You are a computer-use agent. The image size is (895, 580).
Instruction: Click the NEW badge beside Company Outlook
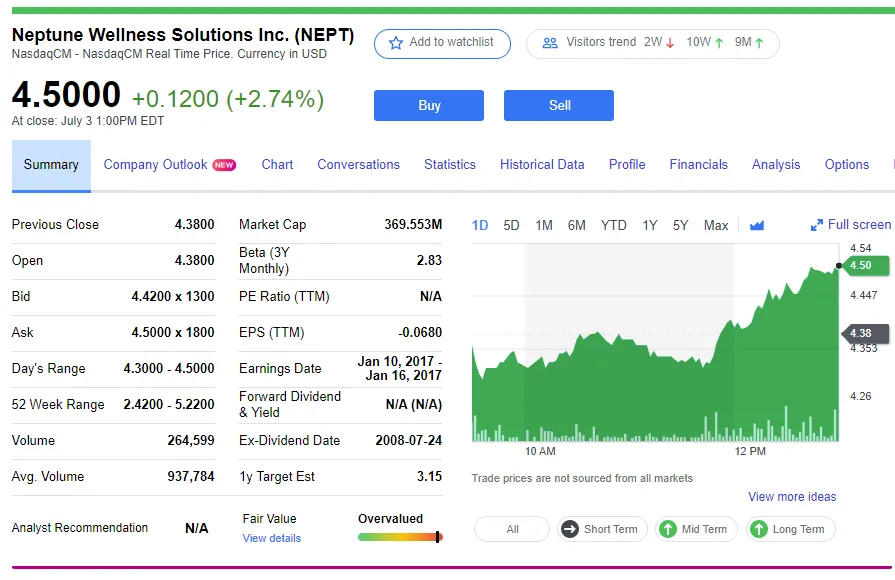pos(224,165)
